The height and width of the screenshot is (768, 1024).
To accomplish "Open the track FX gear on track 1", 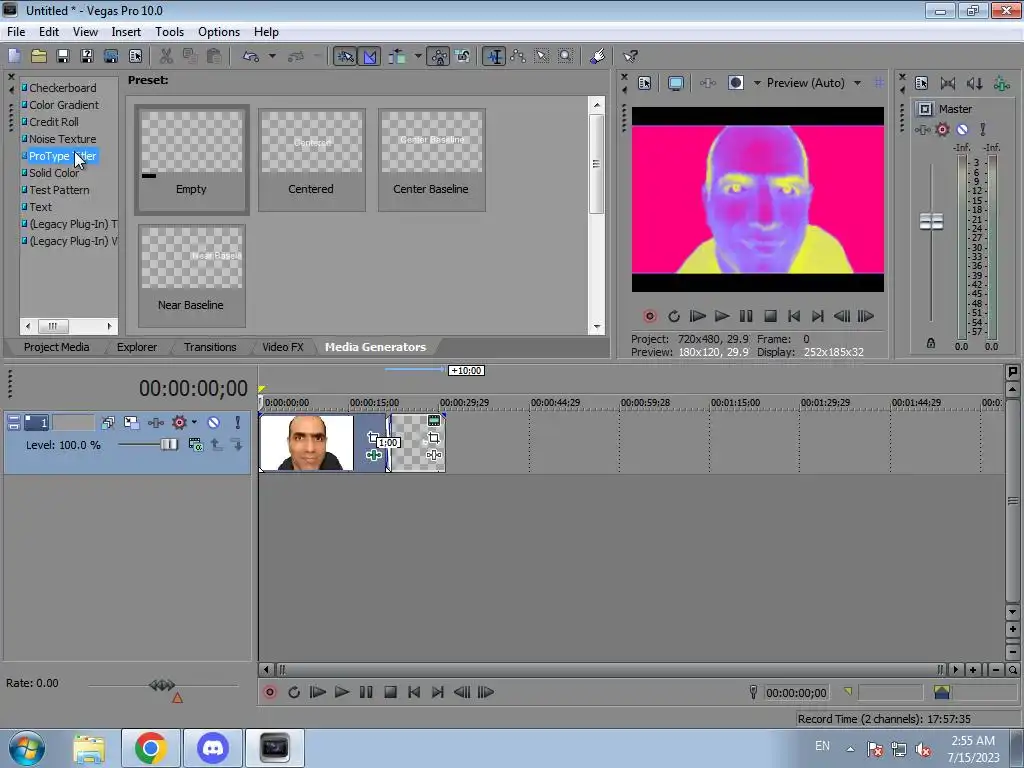I will tap(179, 423).
